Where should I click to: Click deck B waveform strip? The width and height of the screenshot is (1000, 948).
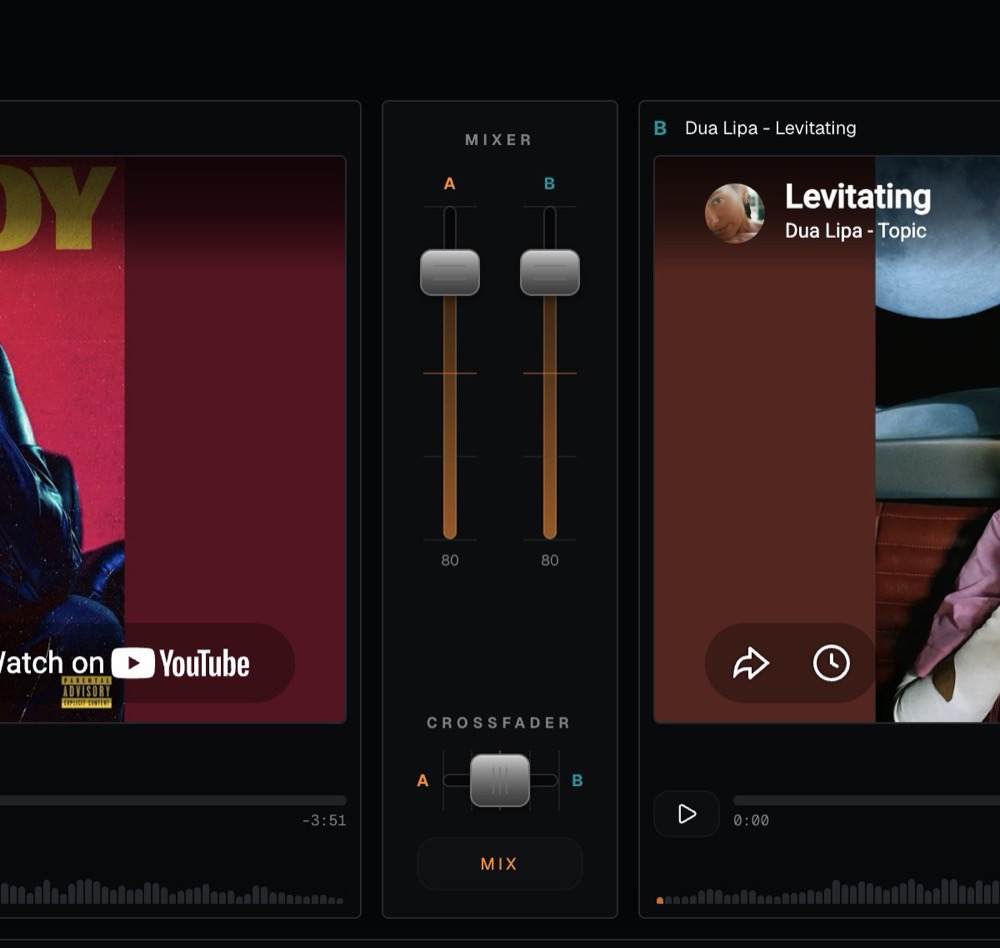[x=828, y=891]
